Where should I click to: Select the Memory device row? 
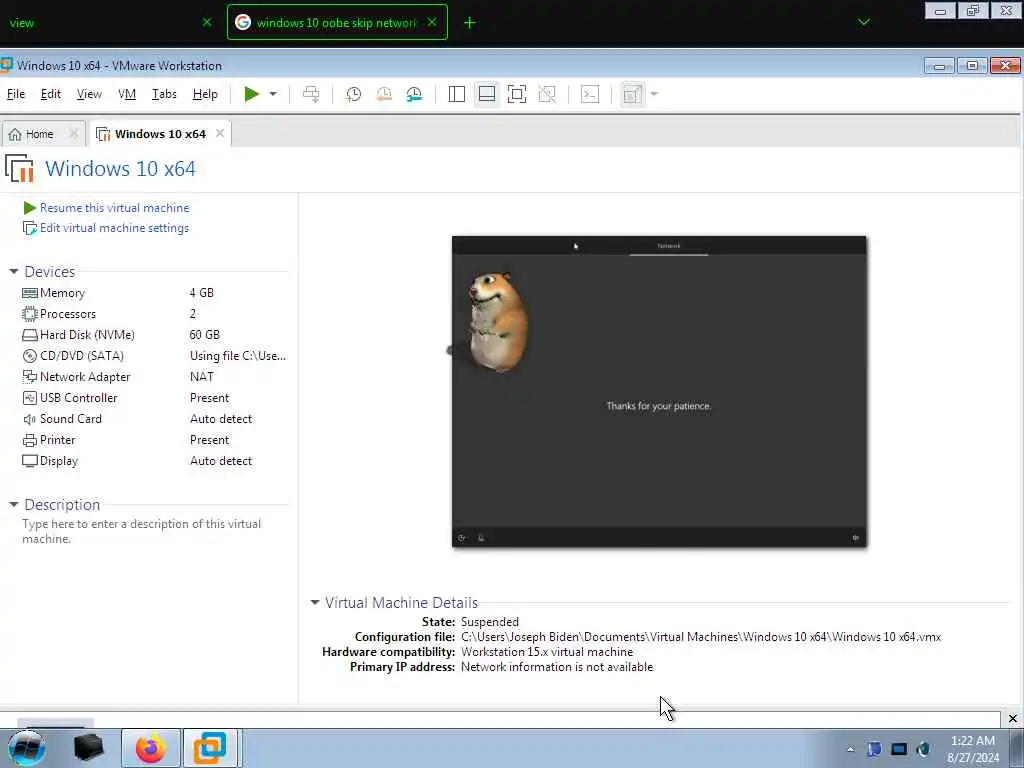click(x=154, y=293)
